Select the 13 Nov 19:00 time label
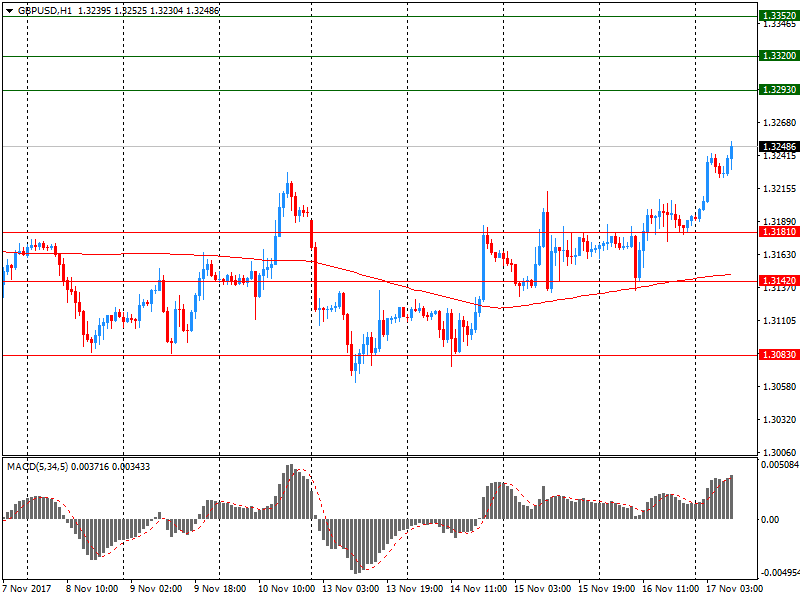The height and width of the screenshot is (600, 800). click(414, 589)
